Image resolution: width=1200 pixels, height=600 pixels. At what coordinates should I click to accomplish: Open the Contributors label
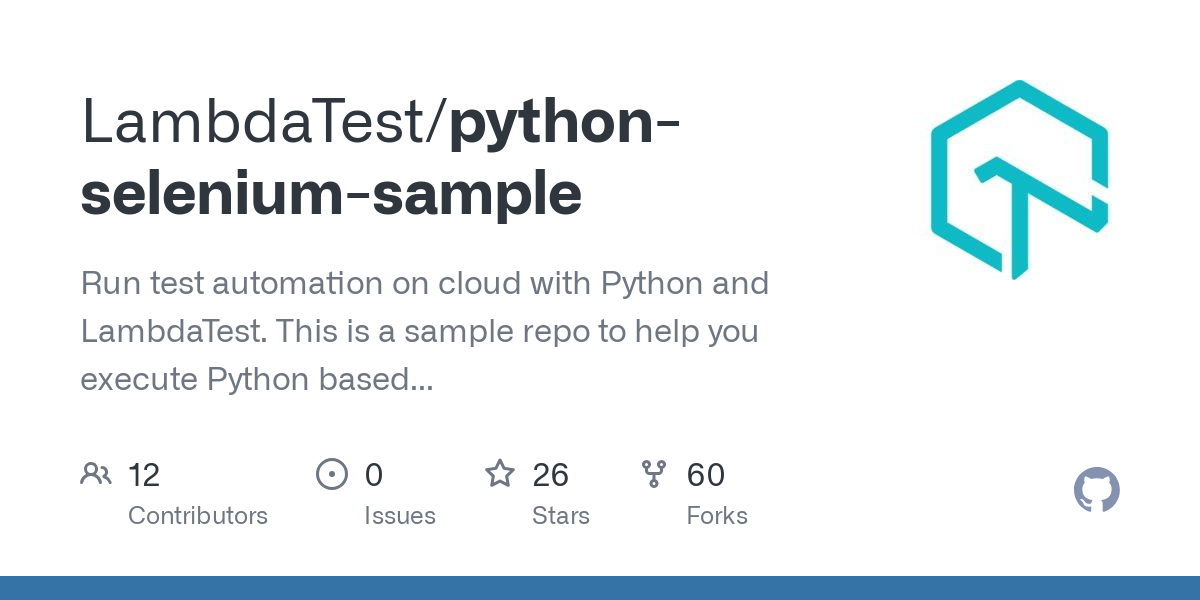(198, 516)
